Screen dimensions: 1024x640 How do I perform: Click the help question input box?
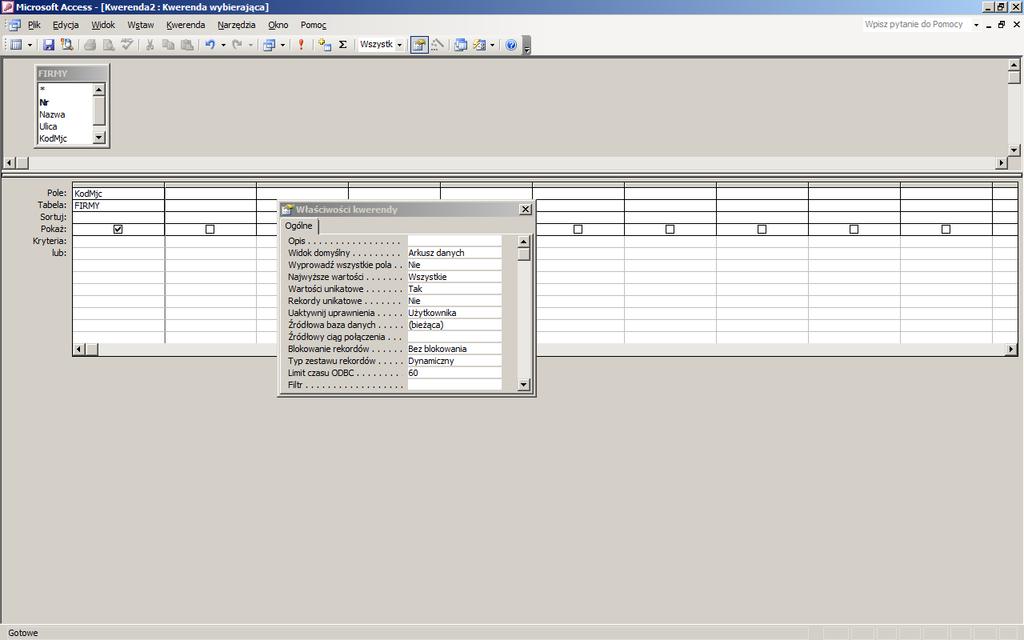click(x=916, y=24)
